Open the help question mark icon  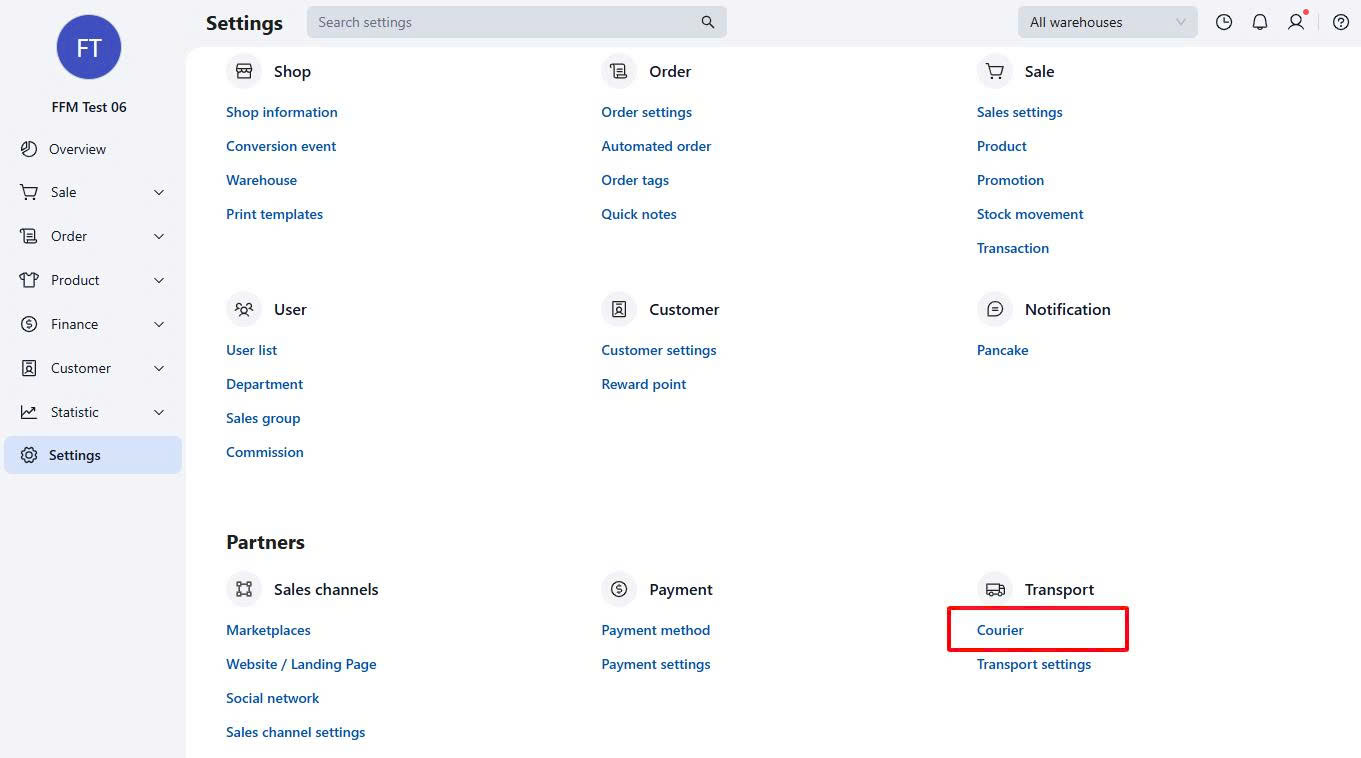pyautogui.click(x=1341, y=22)
